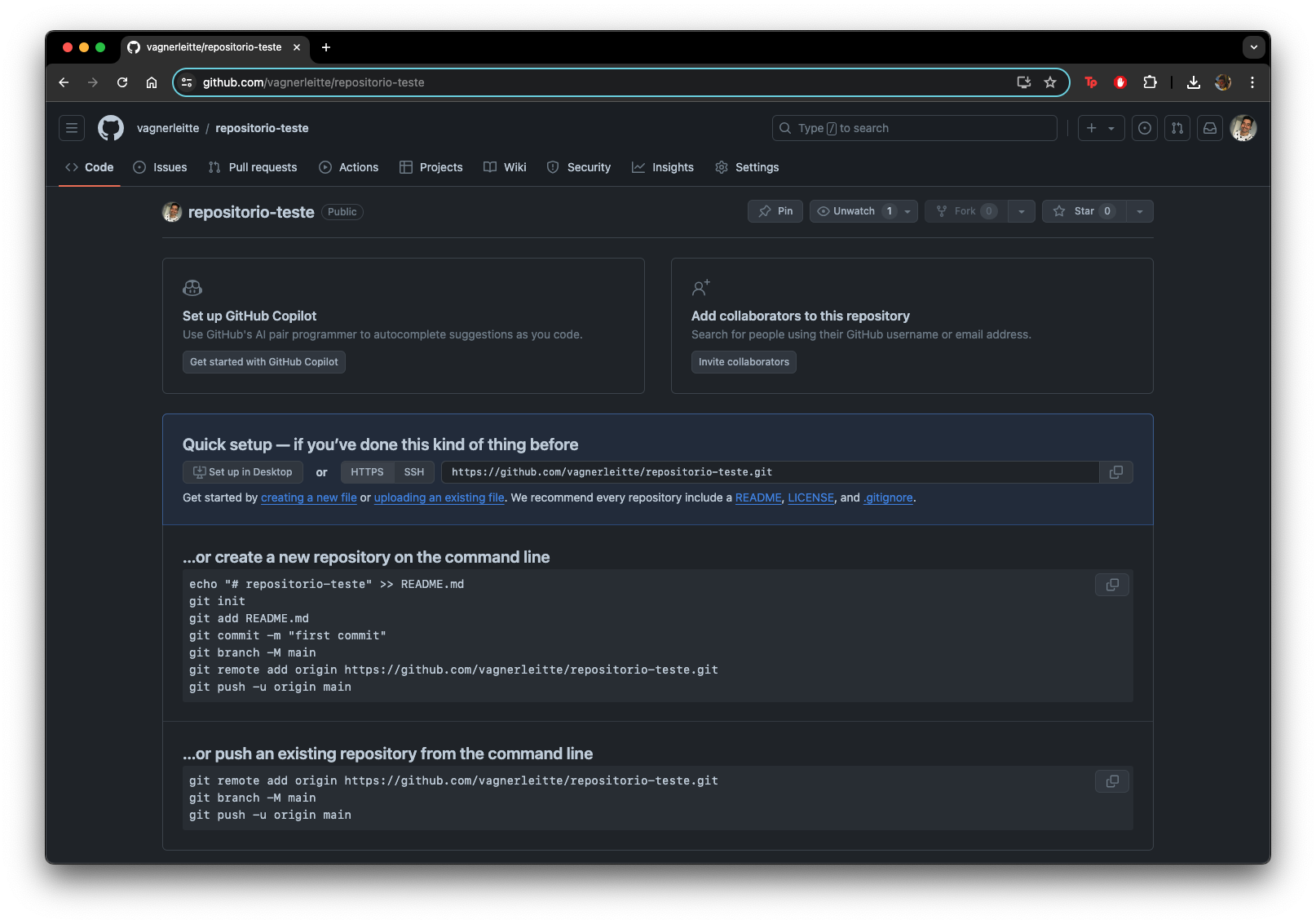Open the issues icon in header
1316x924 pixels.
pyautogui.click(x=1145, y=128)
